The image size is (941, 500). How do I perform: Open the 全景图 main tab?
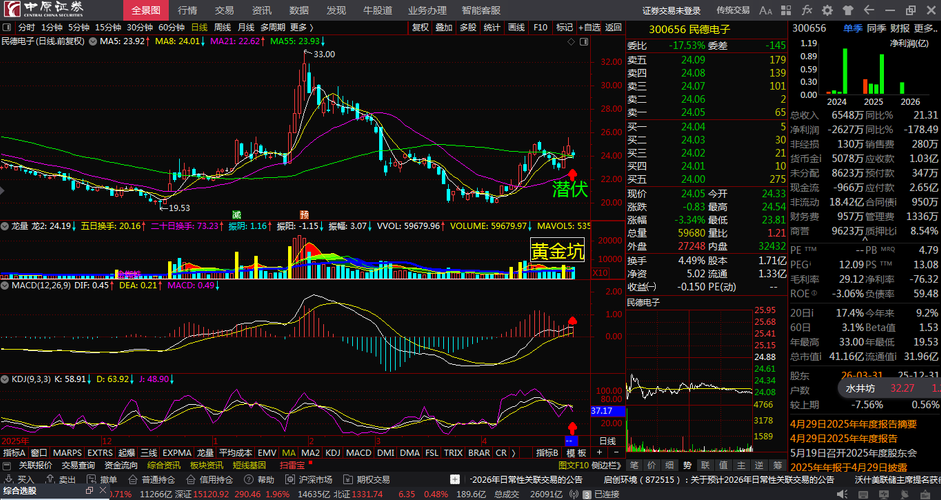click(146, 10)
